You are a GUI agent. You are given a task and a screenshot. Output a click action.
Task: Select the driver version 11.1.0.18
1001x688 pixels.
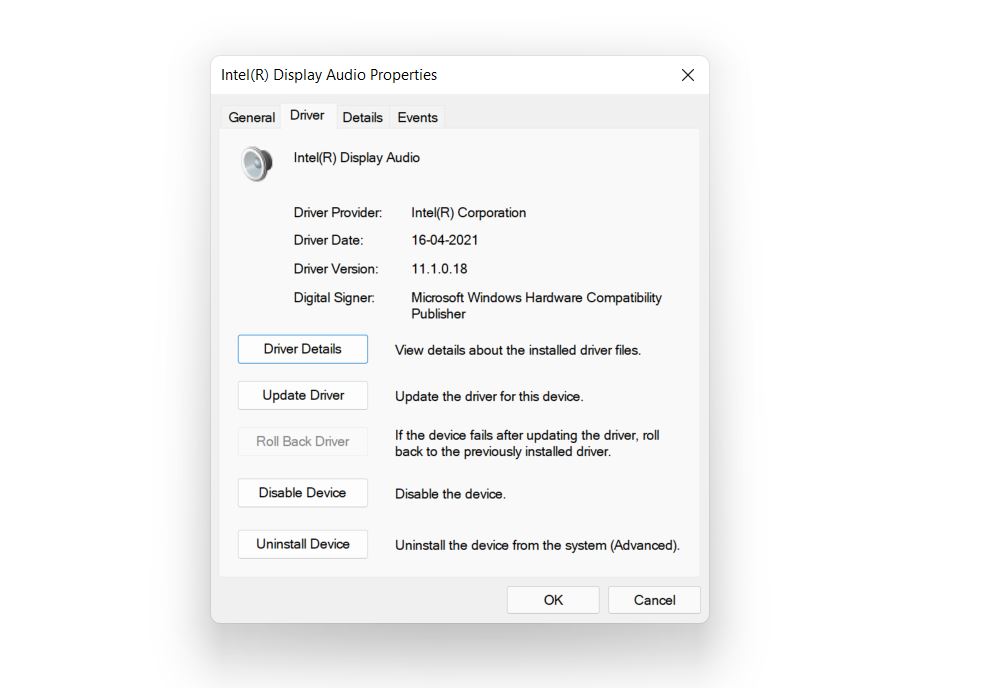[x=440, y=268]
